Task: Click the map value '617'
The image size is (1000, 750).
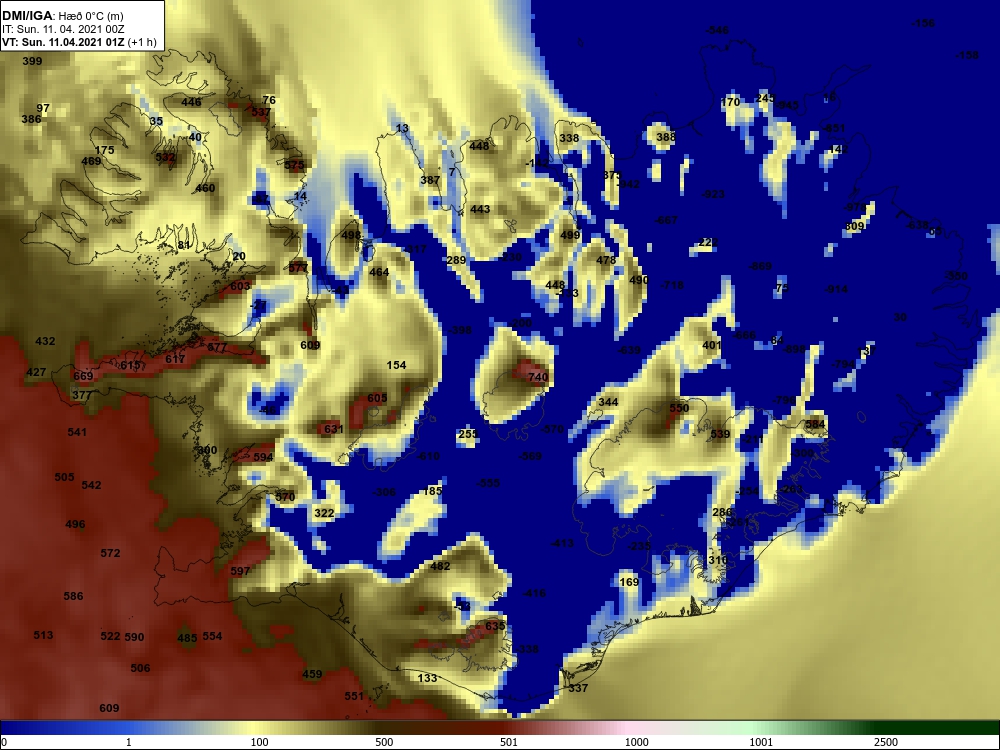Action: 175,359
